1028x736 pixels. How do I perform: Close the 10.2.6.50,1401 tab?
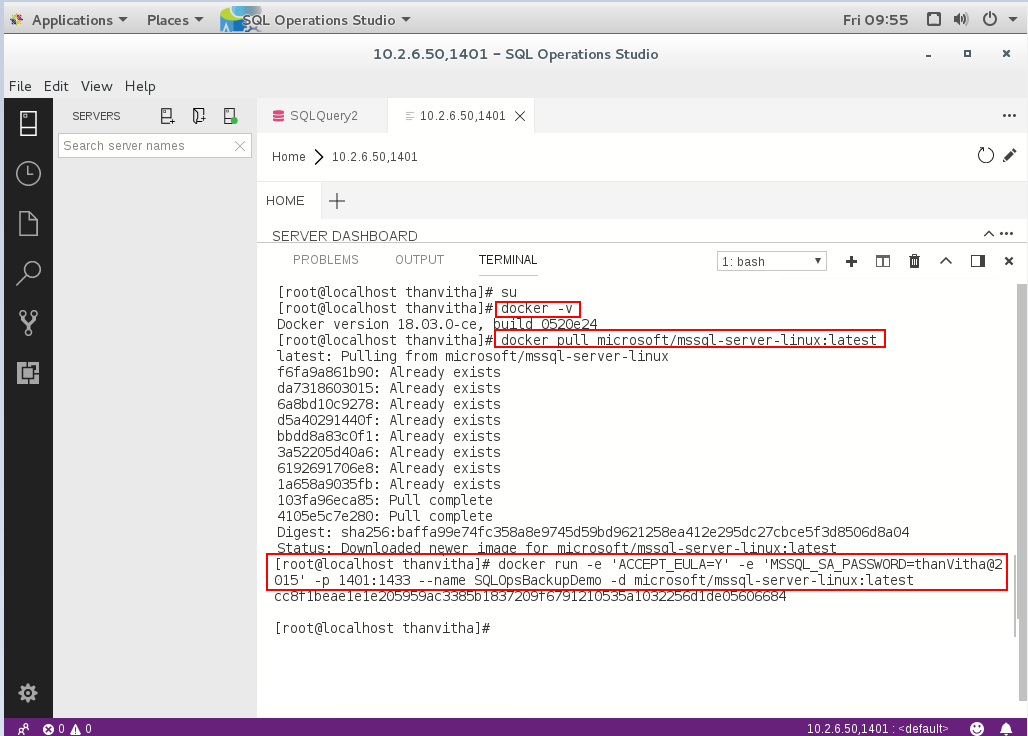520,116
